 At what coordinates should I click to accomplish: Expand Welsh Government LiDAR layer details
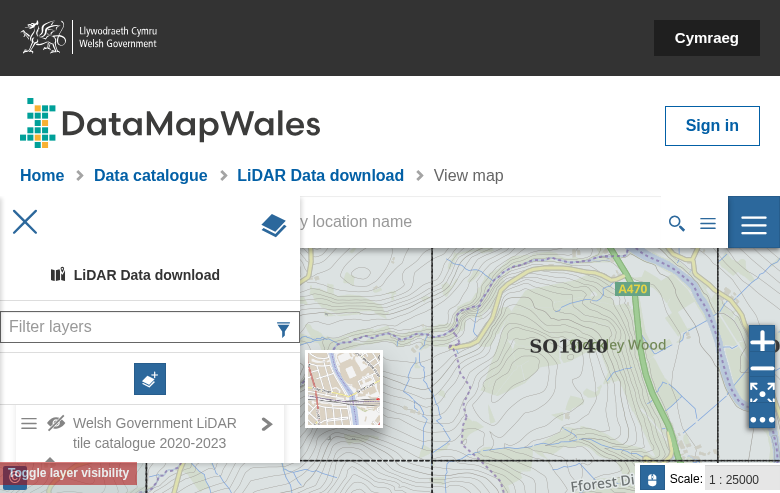tap(267, 424)
